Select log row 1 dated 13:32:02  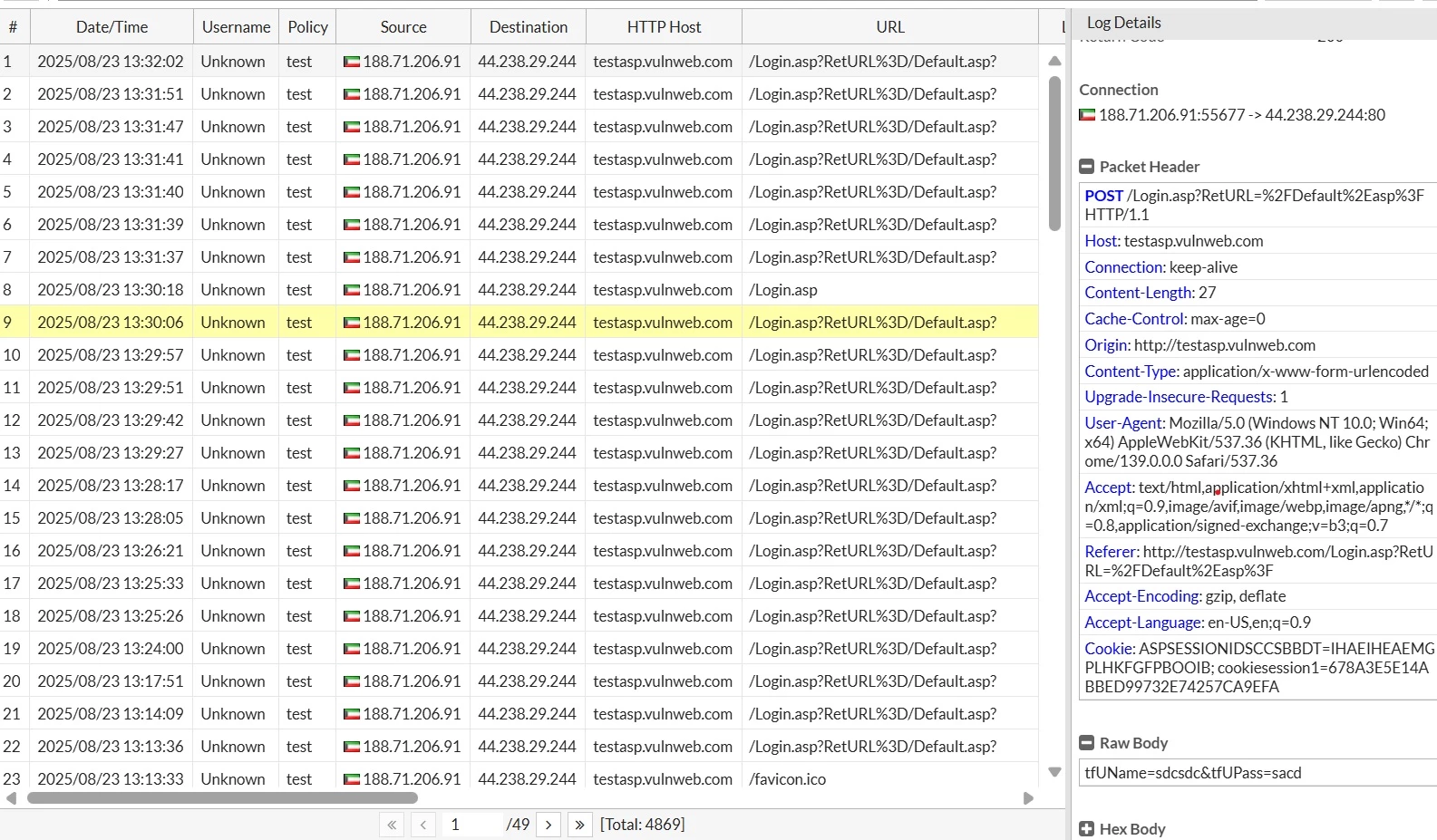tap(519, 62)
